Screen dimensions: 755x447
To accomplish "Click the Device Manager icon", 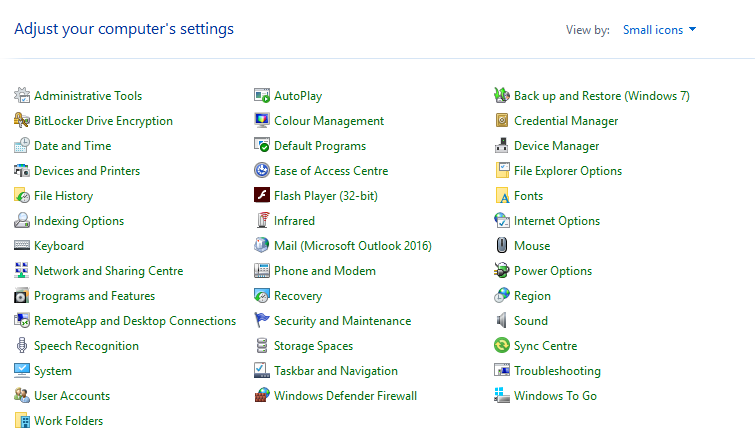I will [x=502, y=145].
